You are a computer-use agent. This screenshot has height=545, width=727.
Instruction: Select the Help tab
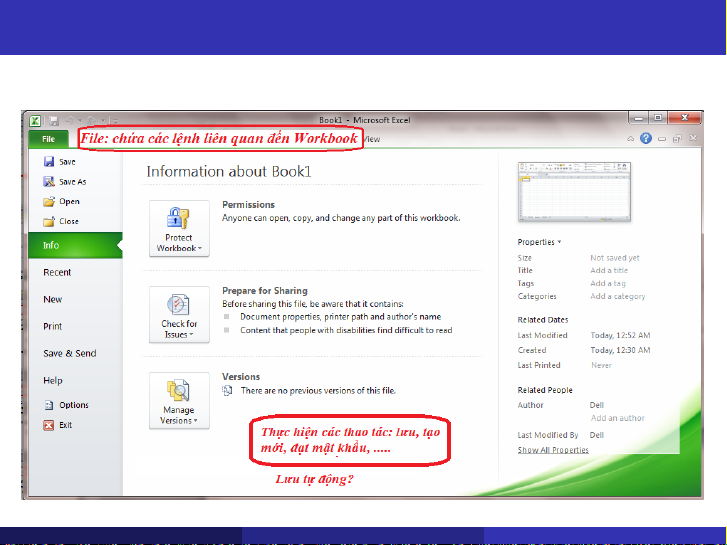pyautogui.click(x=52, y=380)
